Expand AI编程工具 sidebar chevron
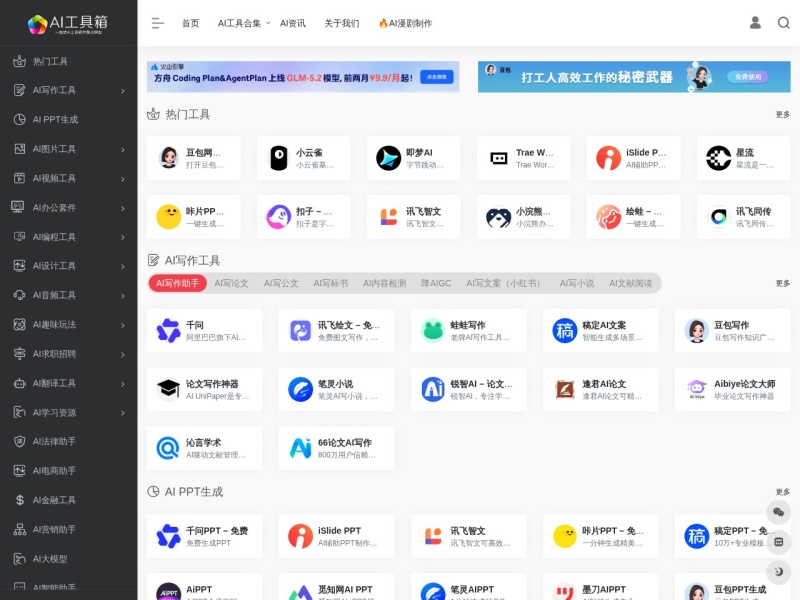The width and height of the screenshot is (800, 600). [x=123, y=237]
